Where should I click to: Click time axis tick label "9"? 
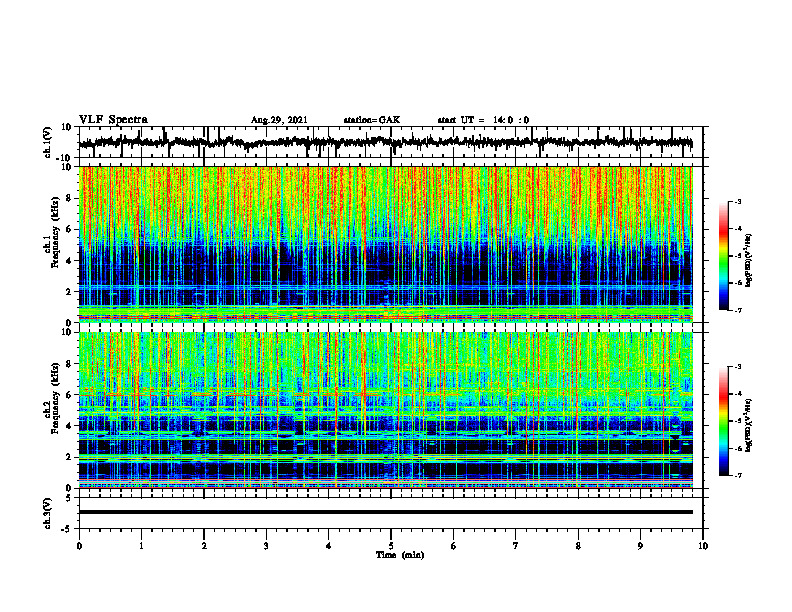pos(640,546)
